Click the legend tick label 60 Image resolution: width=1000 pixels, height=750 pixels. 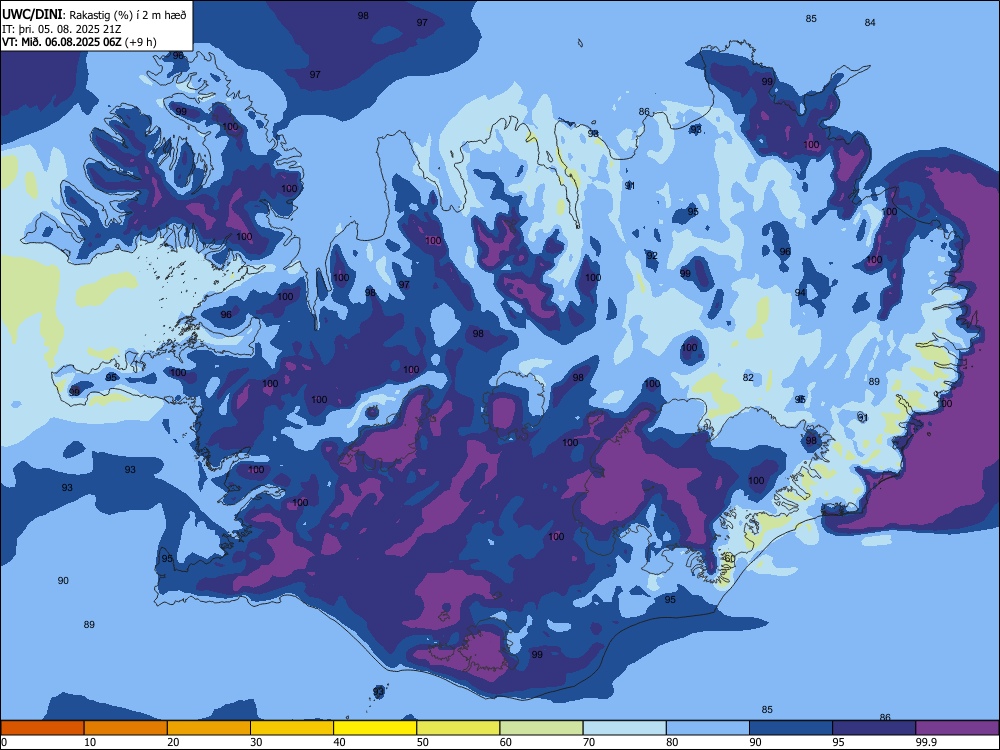click(x=506, y=742)
